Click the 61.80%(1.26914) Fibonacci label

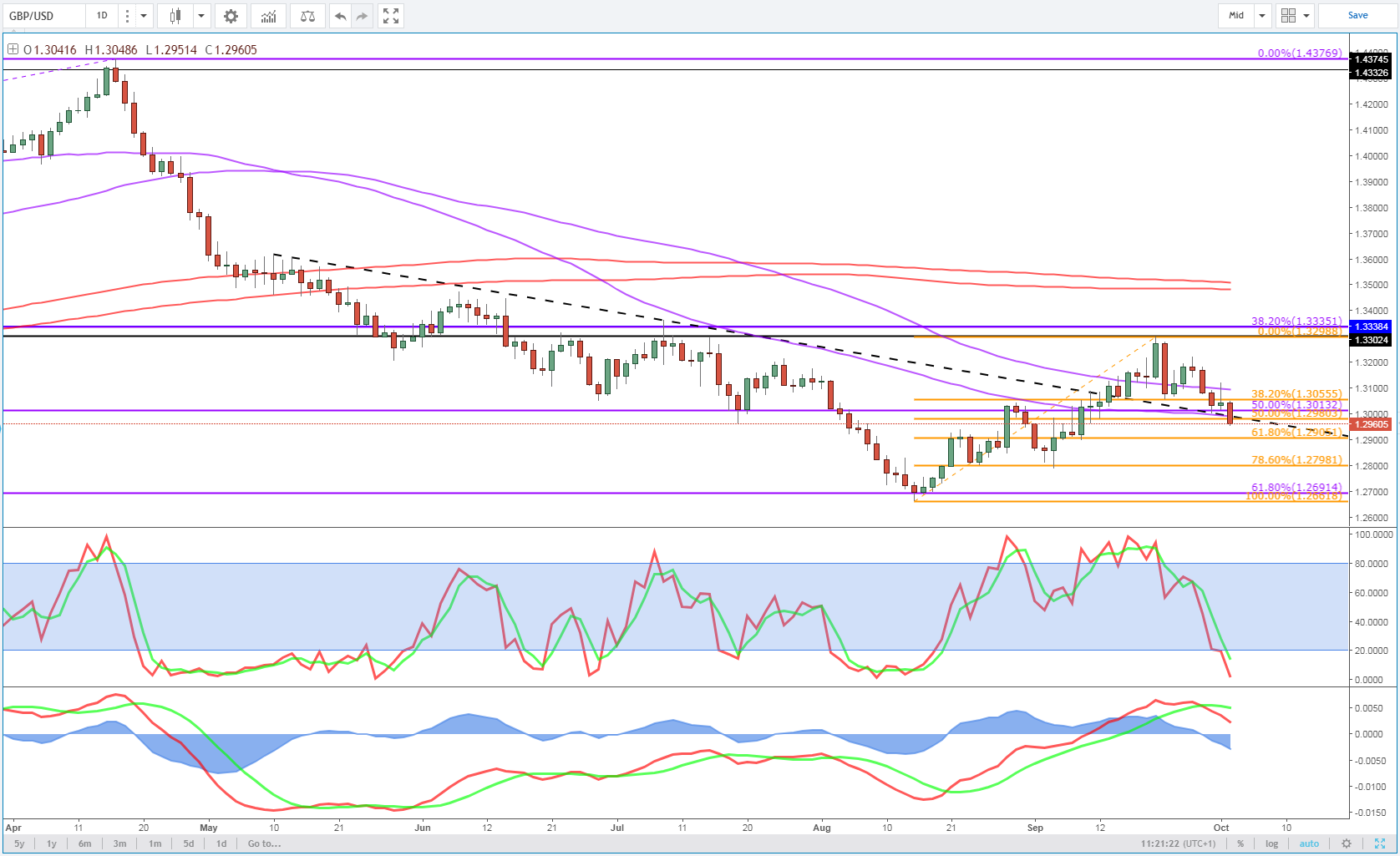(x=1296, y=487)
